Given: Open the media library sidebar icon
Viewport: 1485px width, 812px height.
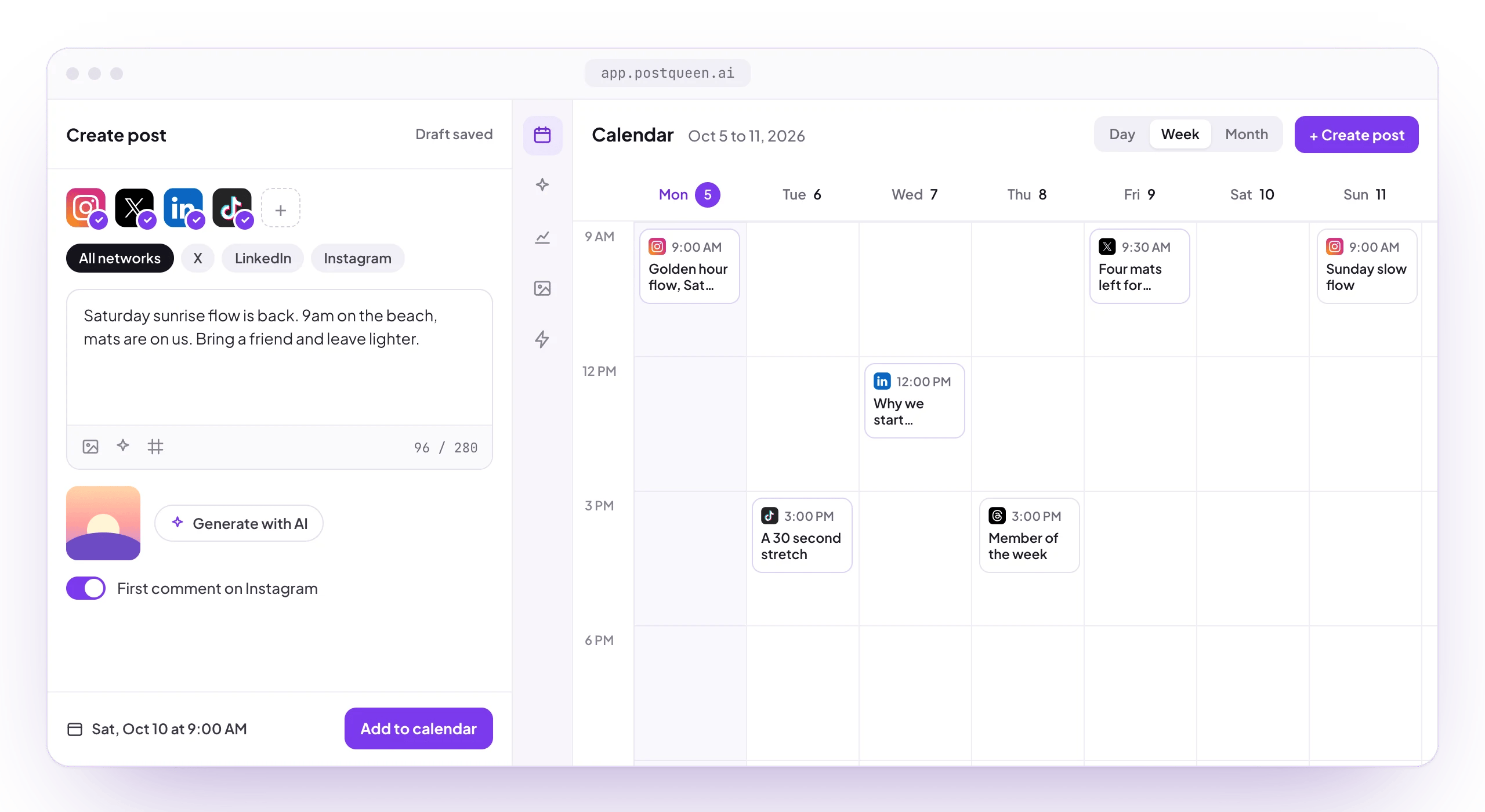Looking at the screenshot, I should coord(542,288).
